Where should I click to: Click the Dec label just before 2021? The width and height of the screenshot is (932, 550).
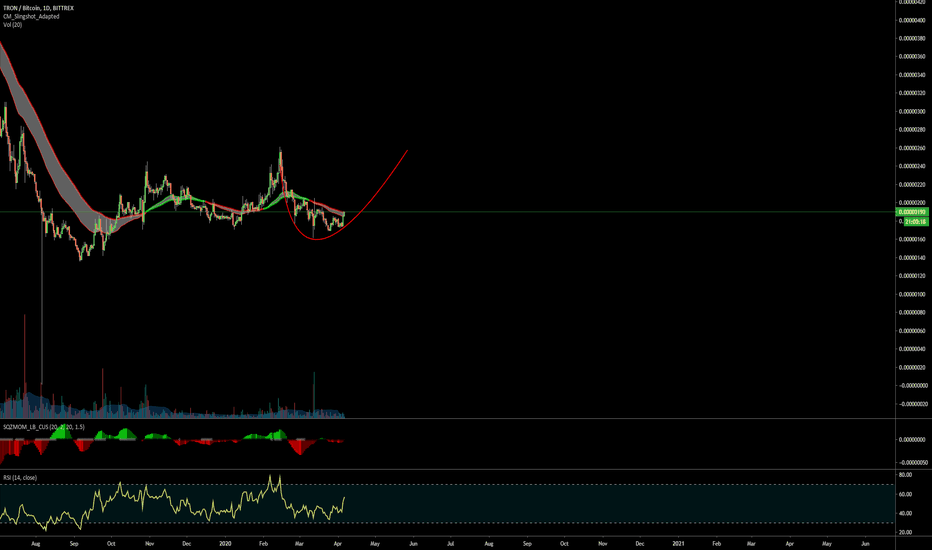[x=640, y=543]
